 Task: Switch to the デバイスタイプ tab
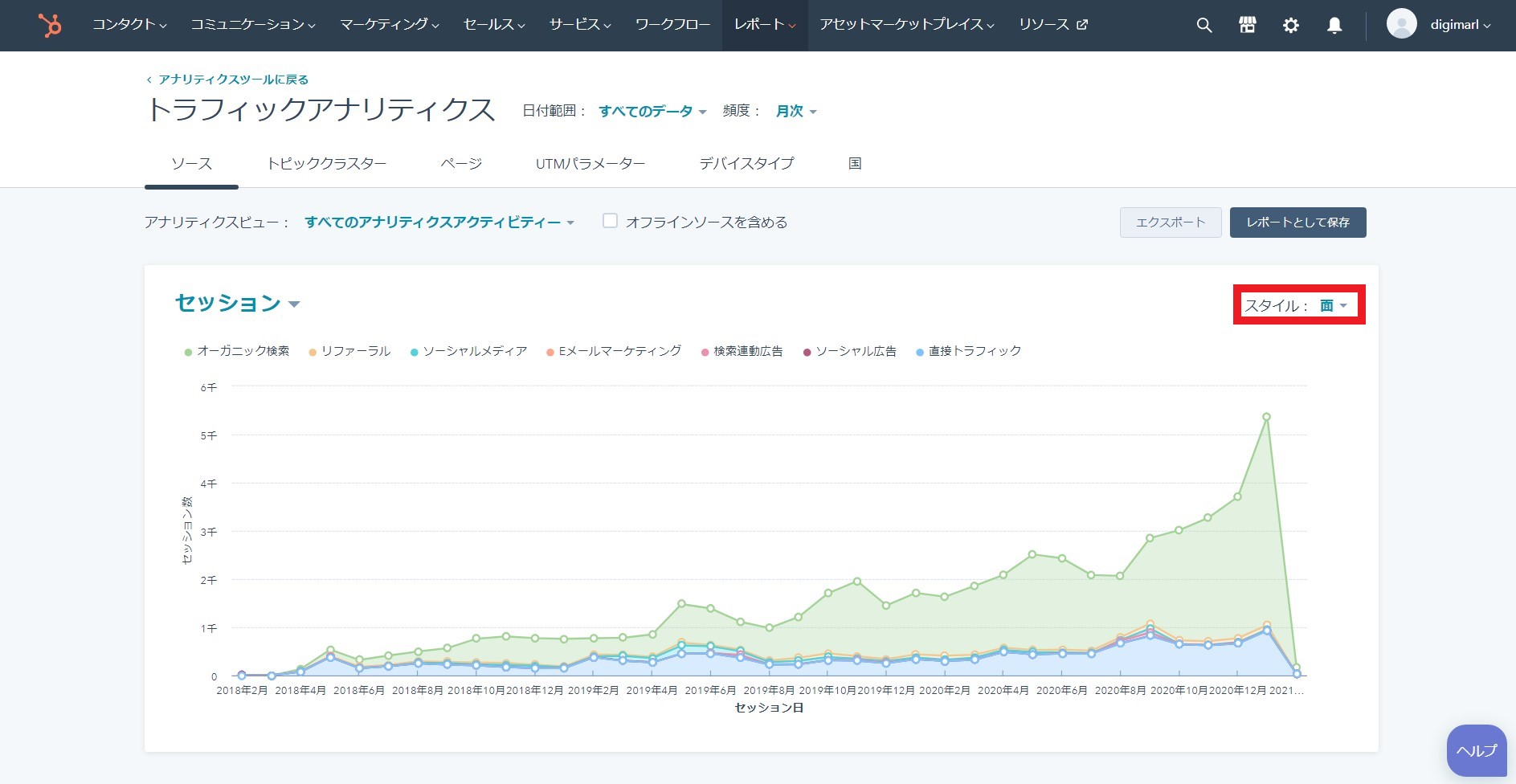click(x=746, y=164)
